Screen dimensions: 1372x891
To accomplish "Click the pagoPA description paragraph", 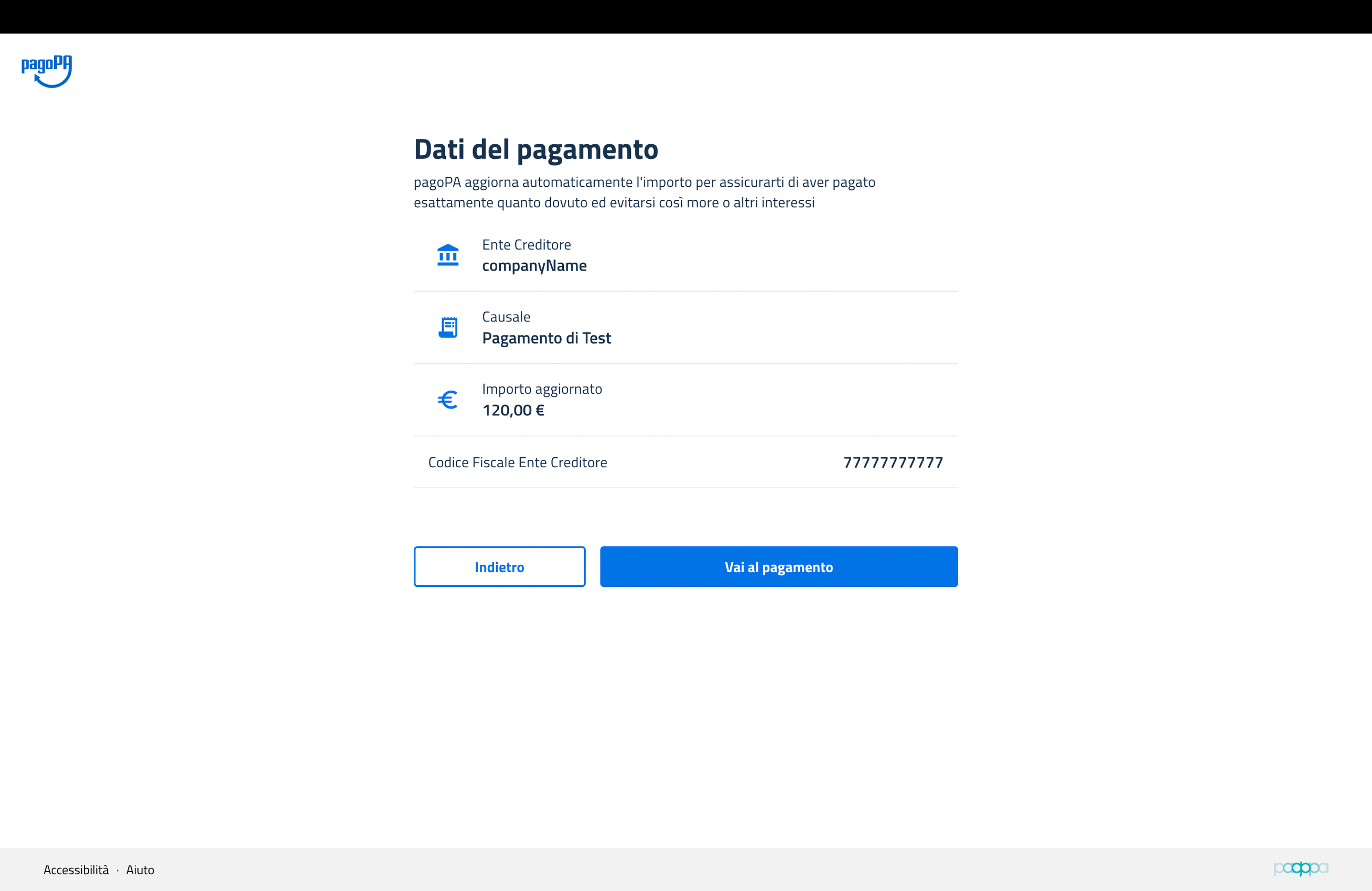I will [644, 192].
